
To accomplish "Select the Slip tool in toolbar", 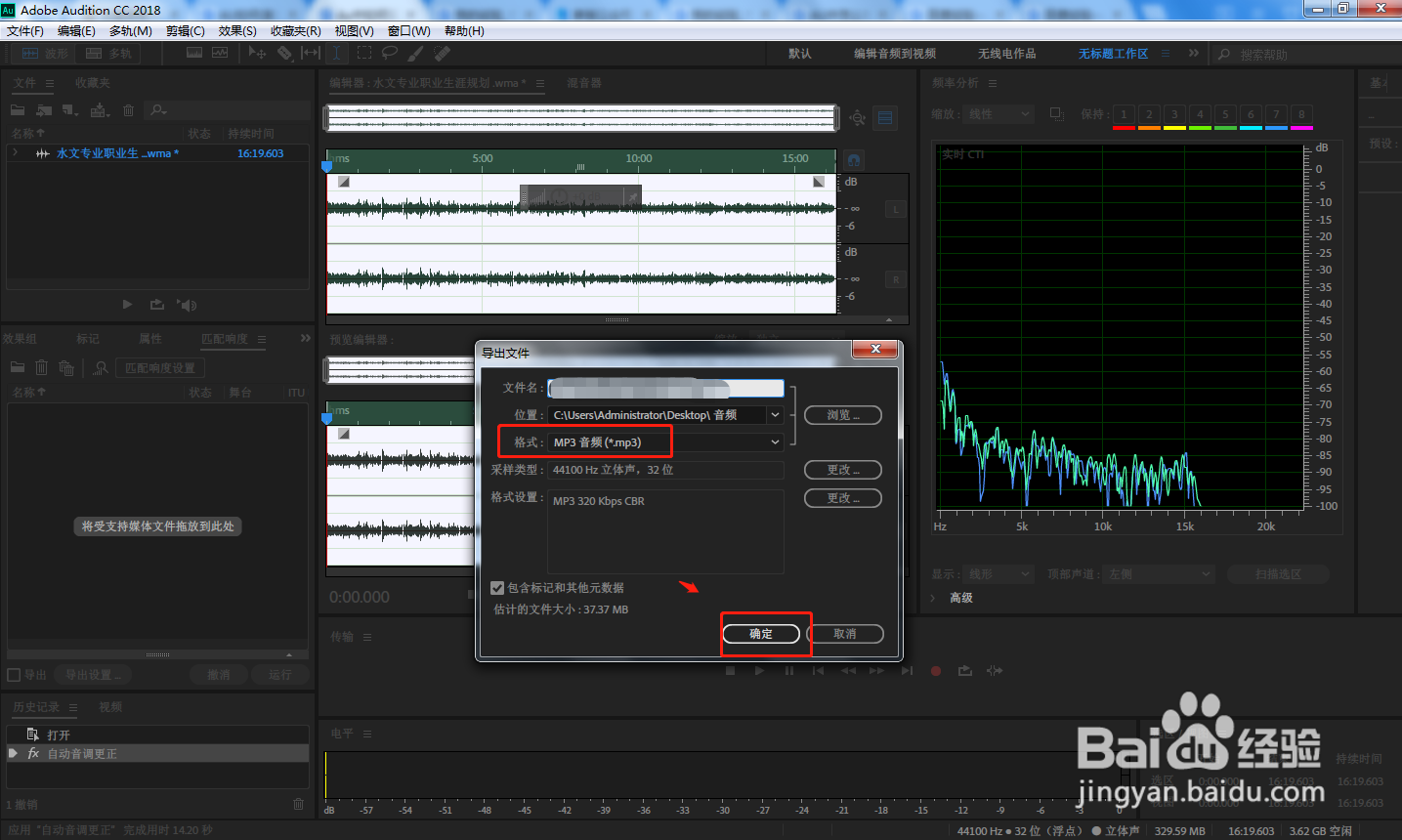I will point(311,53).
